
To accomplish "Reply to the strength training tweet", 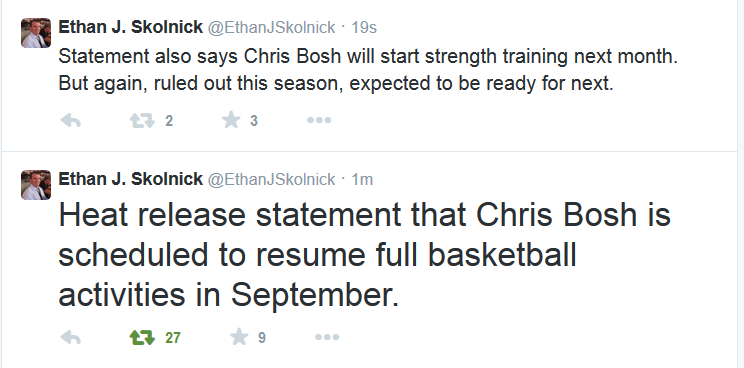I will tap(71, 121).
